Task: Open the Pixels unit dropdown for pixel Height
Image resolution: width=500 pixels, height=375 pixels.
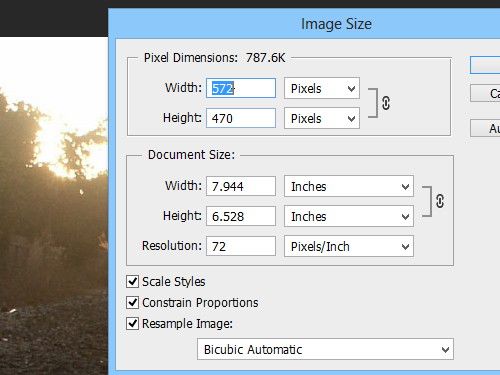Action: click(x=322, y=118)
